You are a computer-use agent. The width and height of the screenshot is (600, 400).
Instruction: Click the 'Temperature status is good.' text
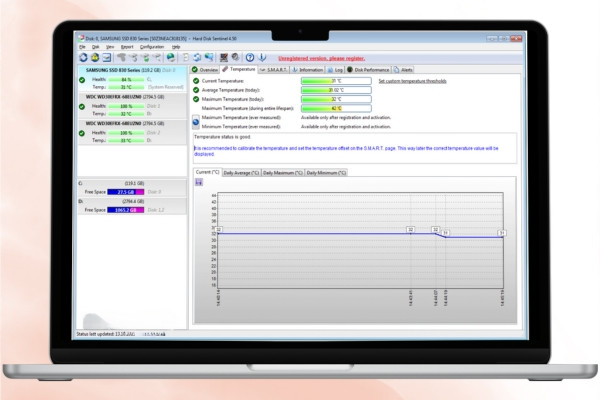(222, 137)
